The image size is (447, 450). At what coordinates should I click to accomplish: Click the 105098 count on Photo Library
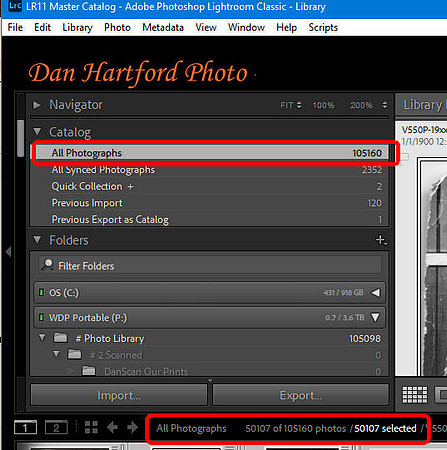click(365, 339)
